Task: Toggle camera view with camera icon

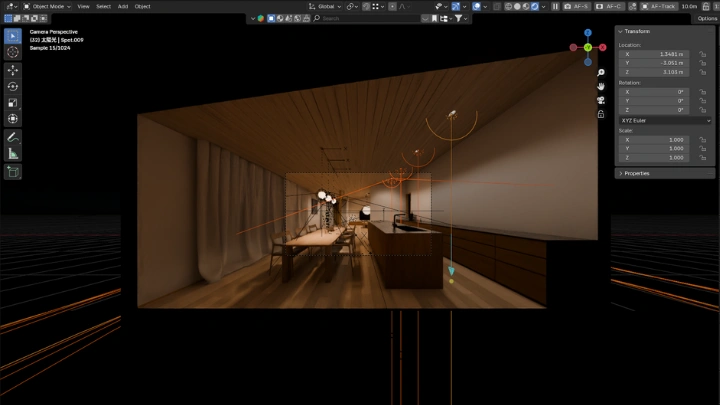Action: (602, 100)
